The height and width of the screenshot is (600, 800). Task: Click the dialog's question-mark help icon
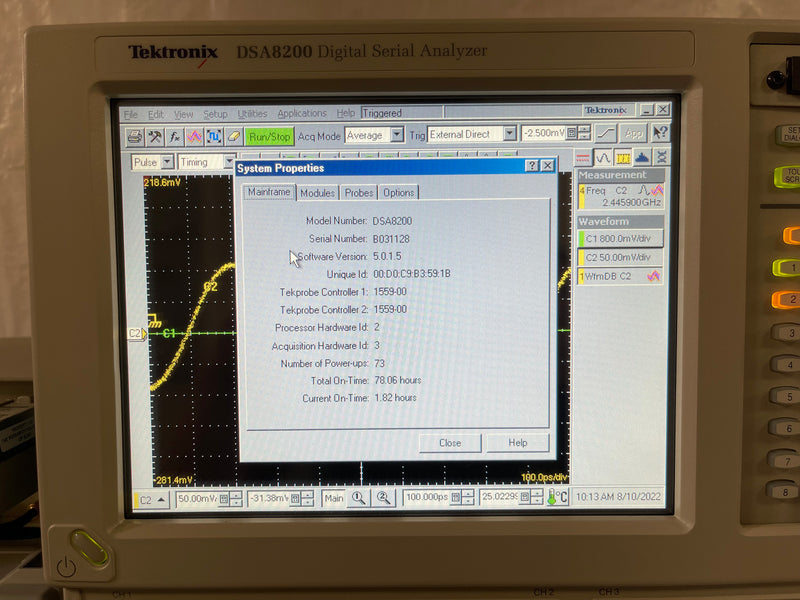point(532,166)
